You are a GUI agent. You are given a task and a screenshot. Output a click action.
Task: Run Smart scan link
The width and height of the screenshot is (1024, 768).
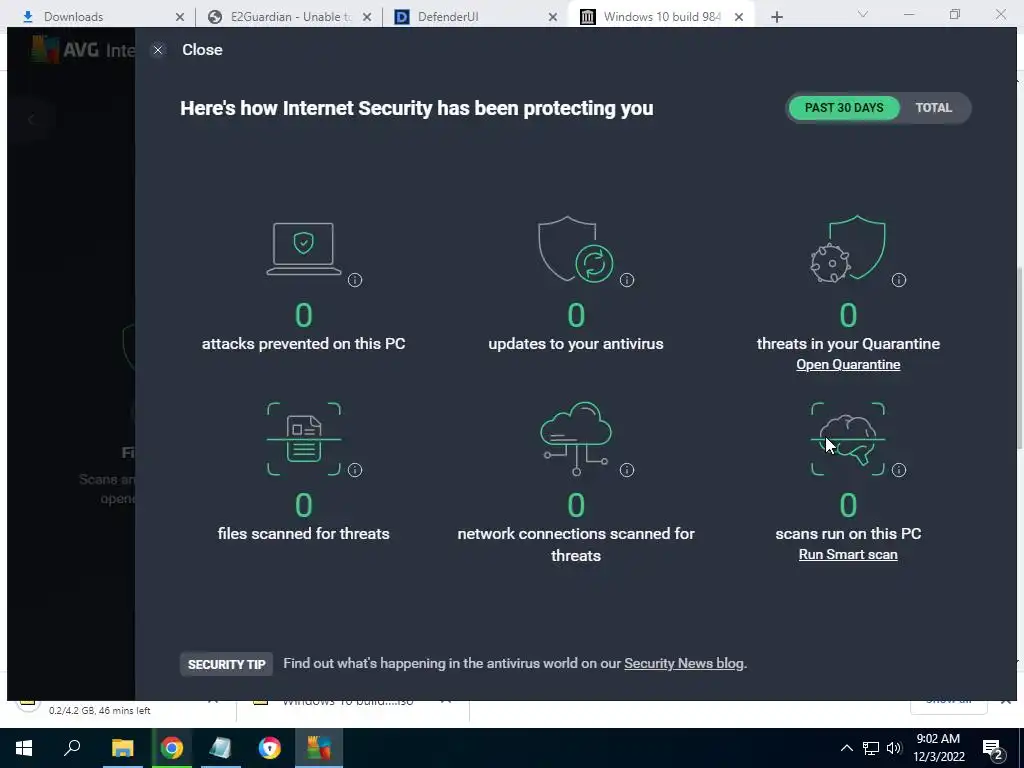tap(848, 554)
